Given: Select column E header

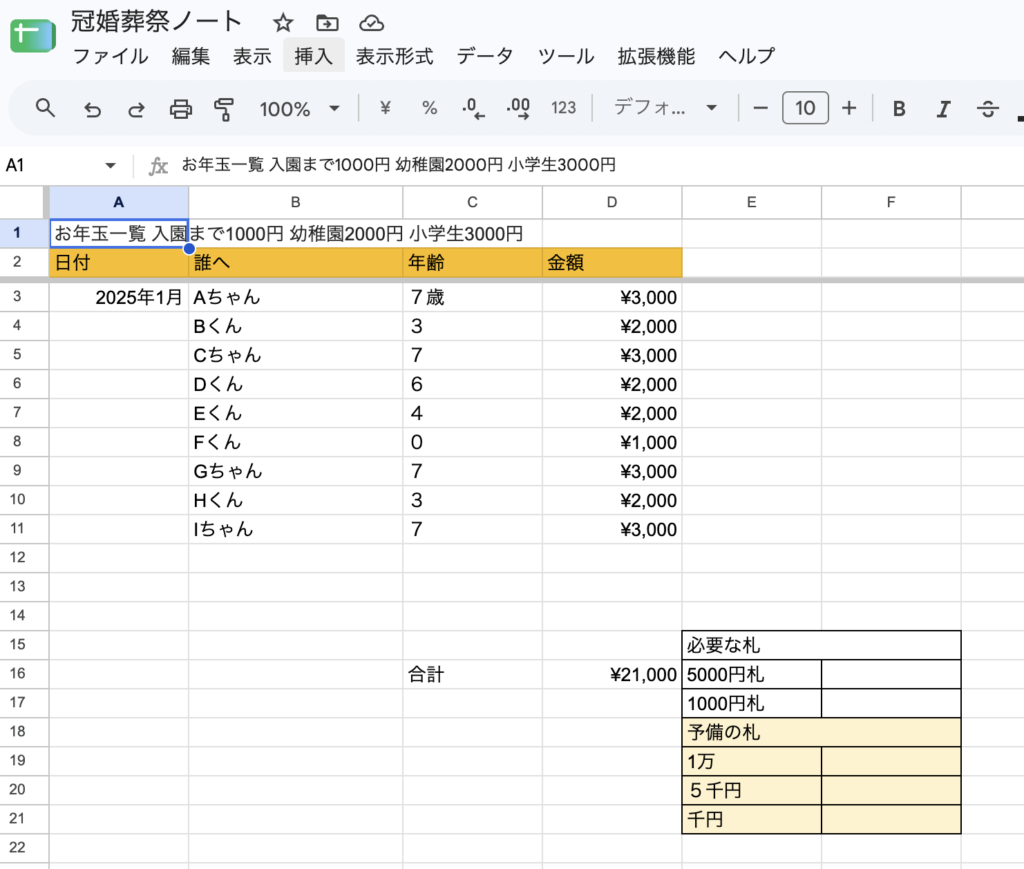Looking at the screenshot, I should click(752, 202).
